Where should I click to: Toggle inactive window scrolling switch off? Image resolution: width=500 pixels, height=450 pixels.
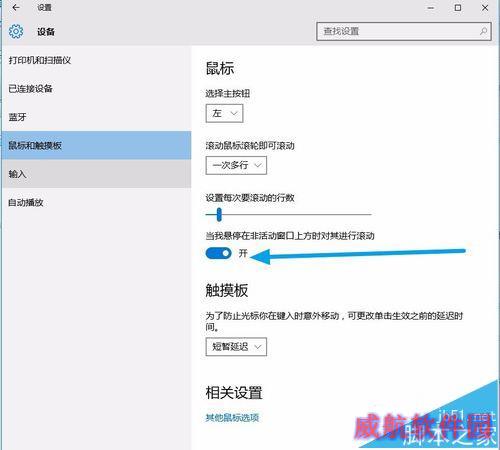click(218, 253)
